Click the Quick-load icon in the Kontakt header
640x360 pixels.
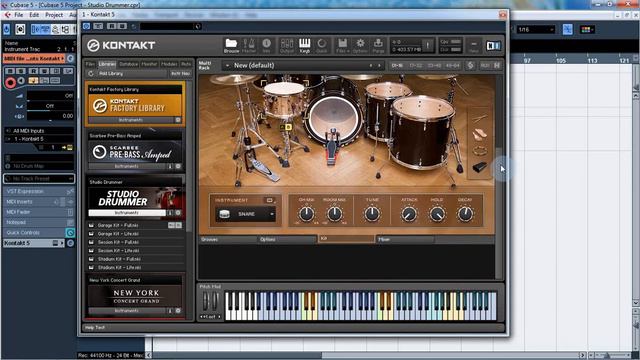322,45
